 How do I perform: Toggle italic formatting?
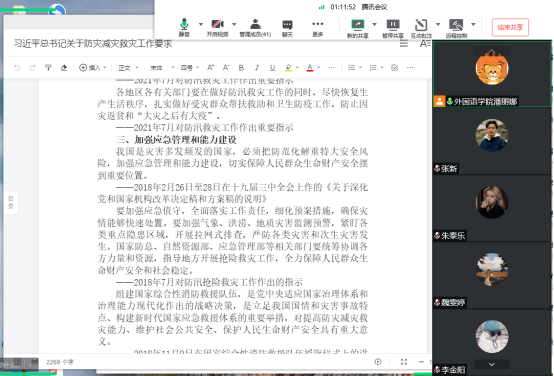click(x=257, y=67)
